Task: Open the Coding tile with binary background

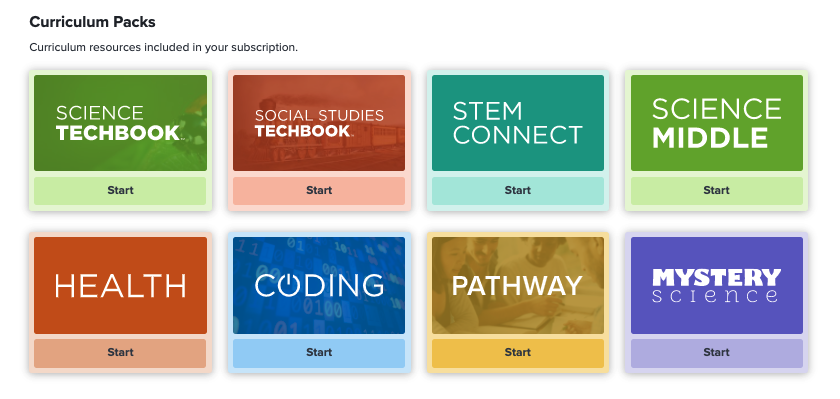Action: click(x=319, y=285)
